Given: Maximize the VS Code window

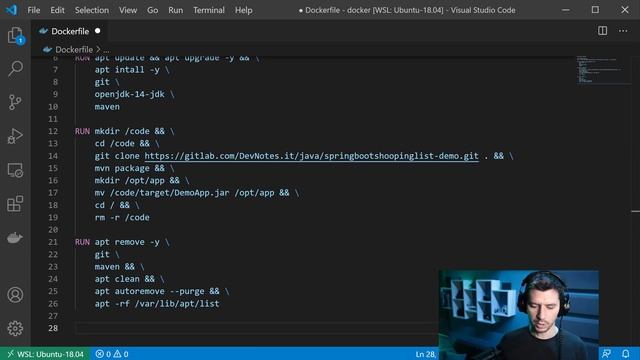Looking at the screenshot, I should point(596,10).
